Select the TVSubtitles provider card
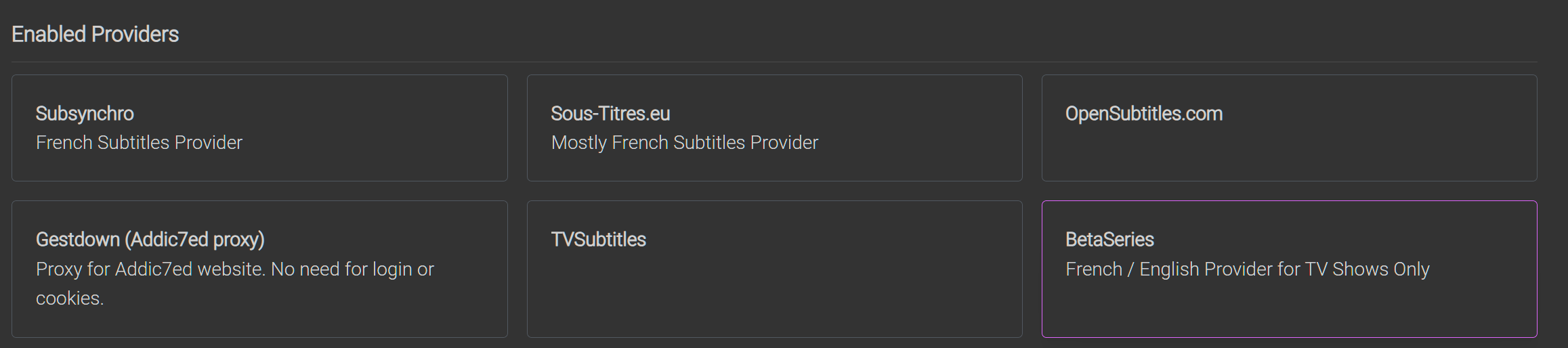 point(774,269)
